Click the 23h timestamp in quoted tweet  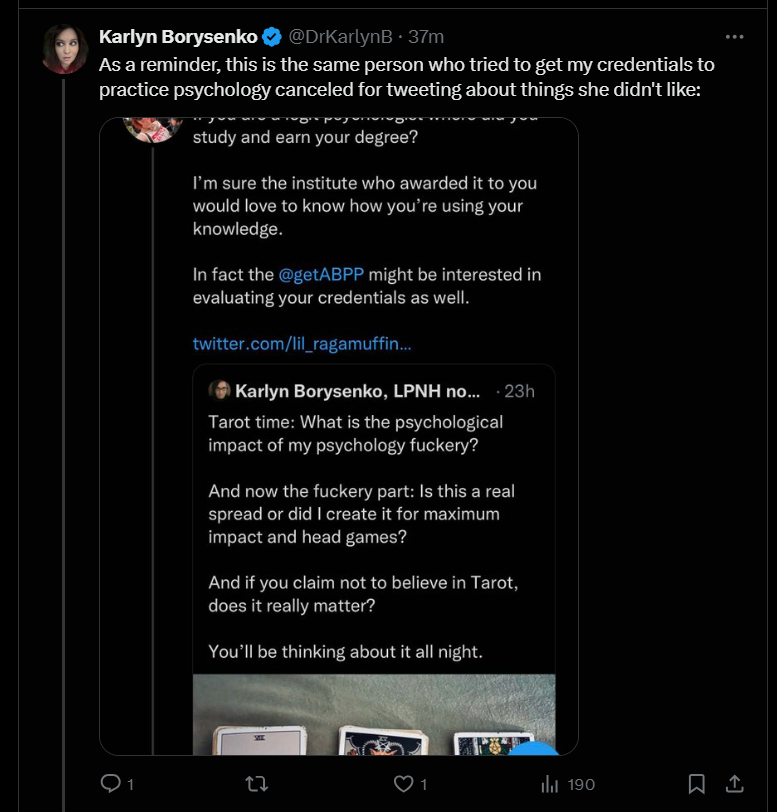tap(519, 391)
